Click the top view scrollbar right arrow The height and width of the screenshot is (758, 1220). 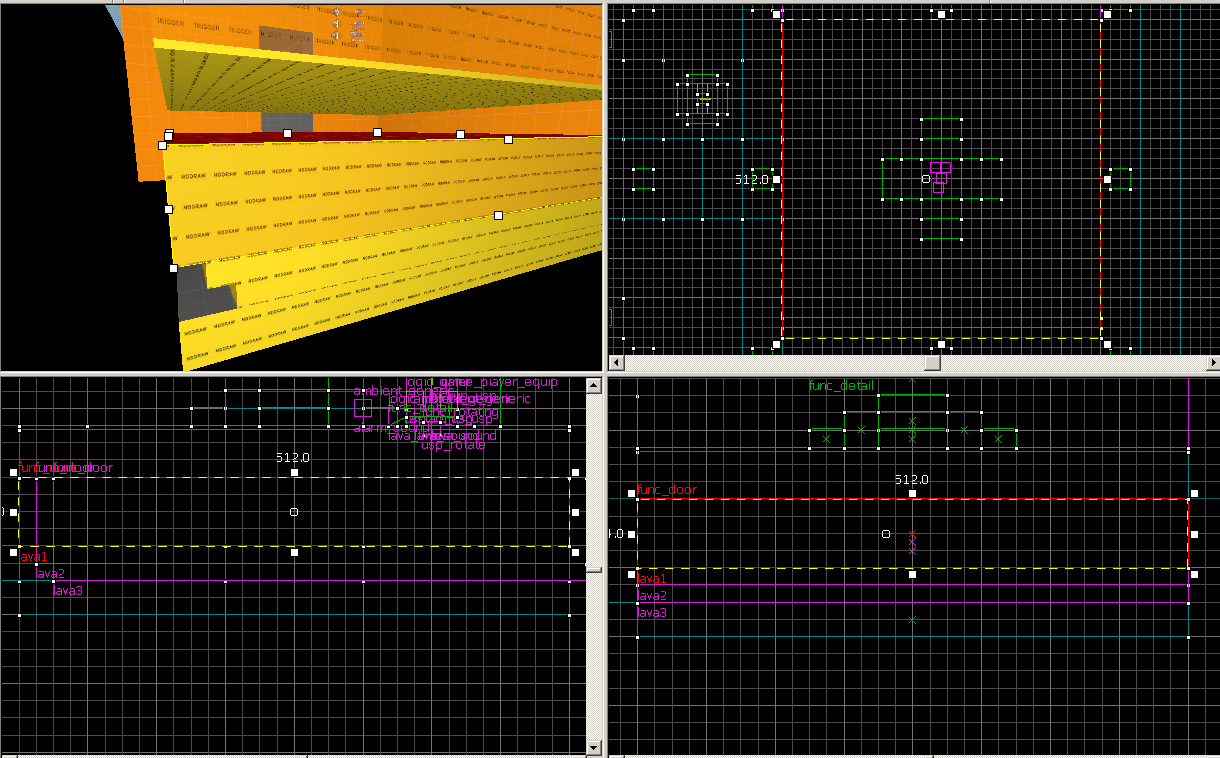coord(1212,362)
